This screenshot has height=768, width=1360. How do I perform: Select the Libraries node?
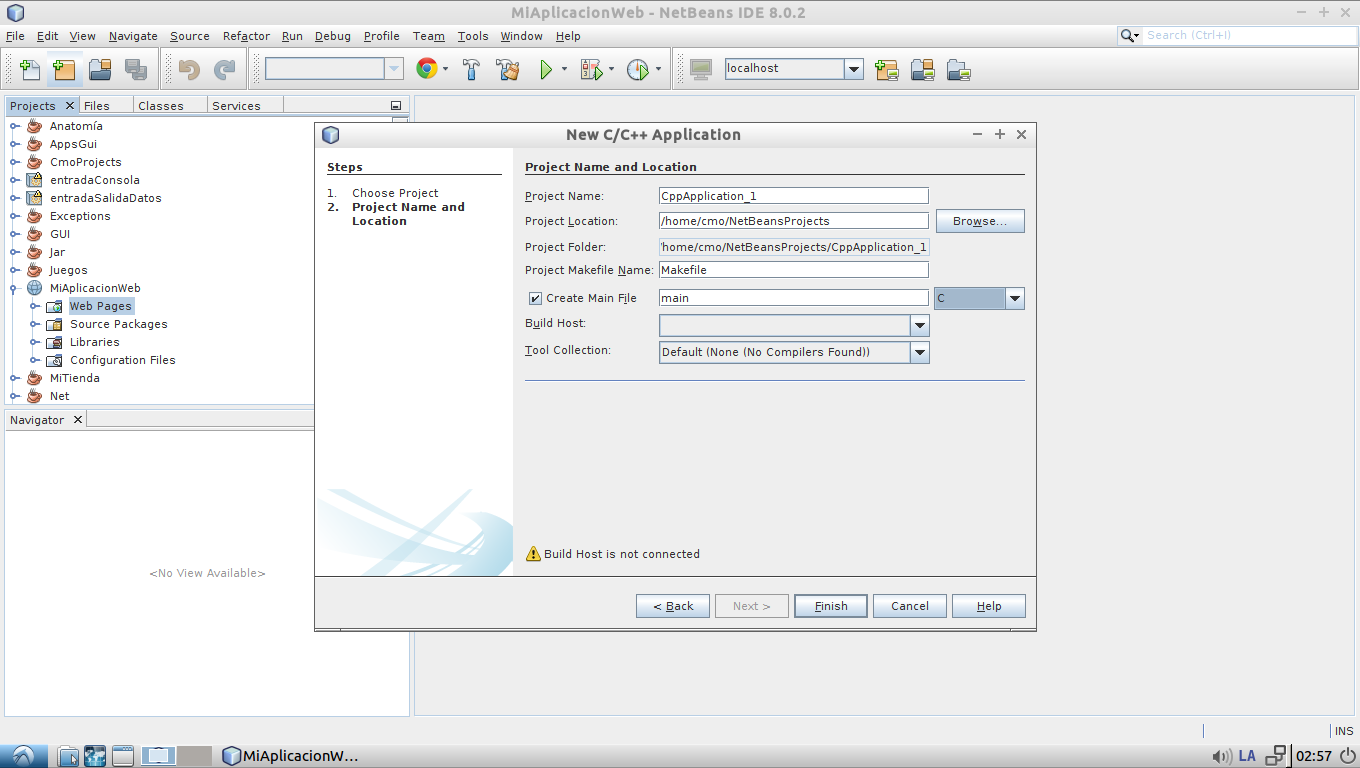(x=94, y=342)
